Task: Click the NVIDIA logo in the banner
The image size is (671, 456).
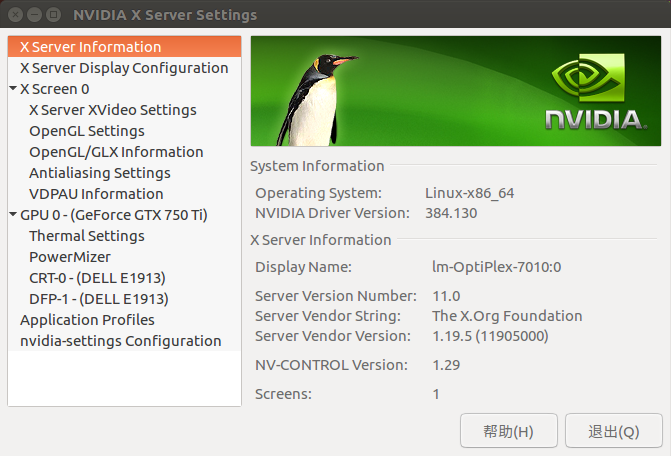Action: click(596, 91)
